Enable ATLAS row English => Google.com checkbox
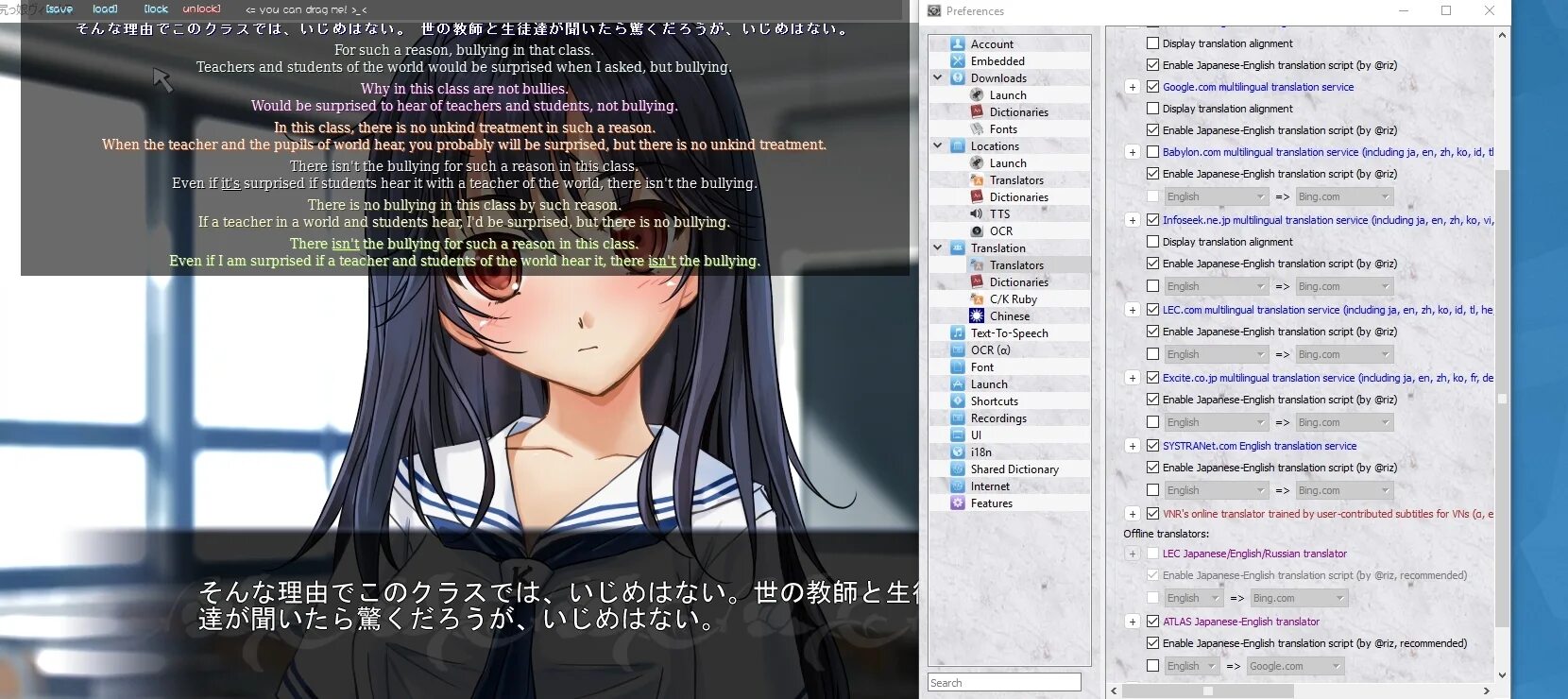Viewport: 1568px width, 699px height. click(x=1152, y=666)
